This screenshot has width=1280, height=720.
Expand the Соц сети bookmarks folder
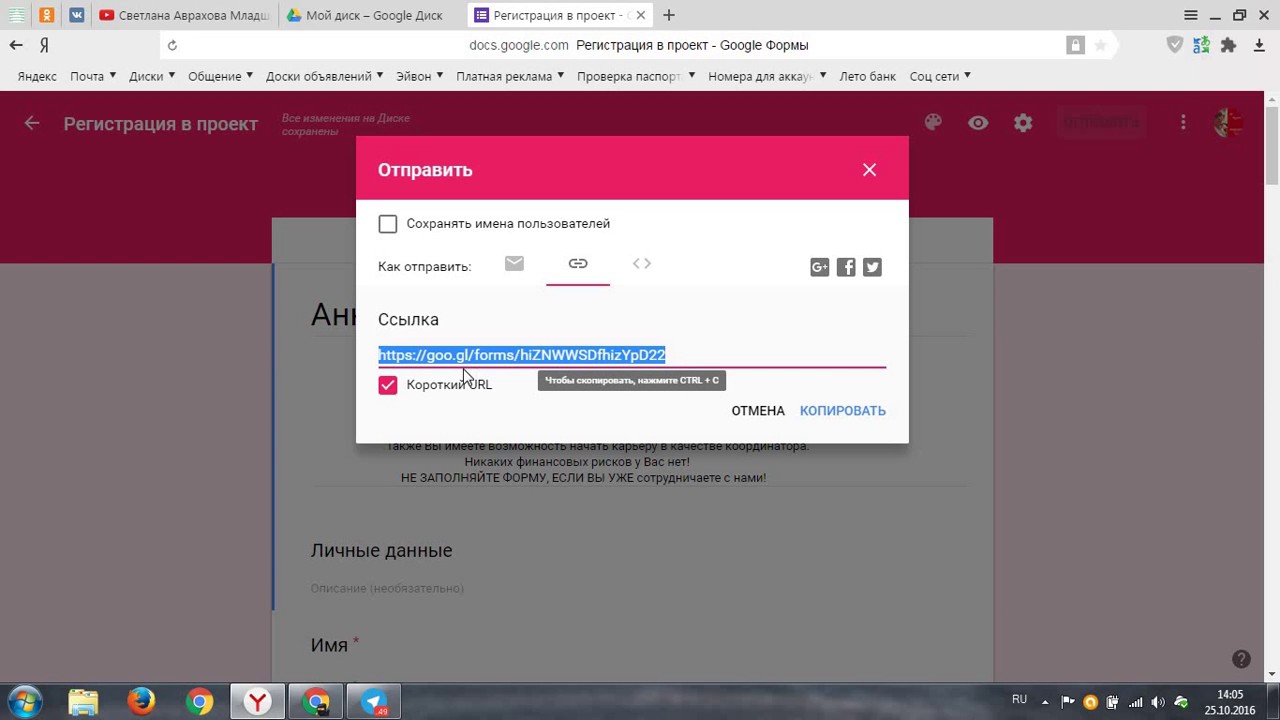[x=940, y=76]
